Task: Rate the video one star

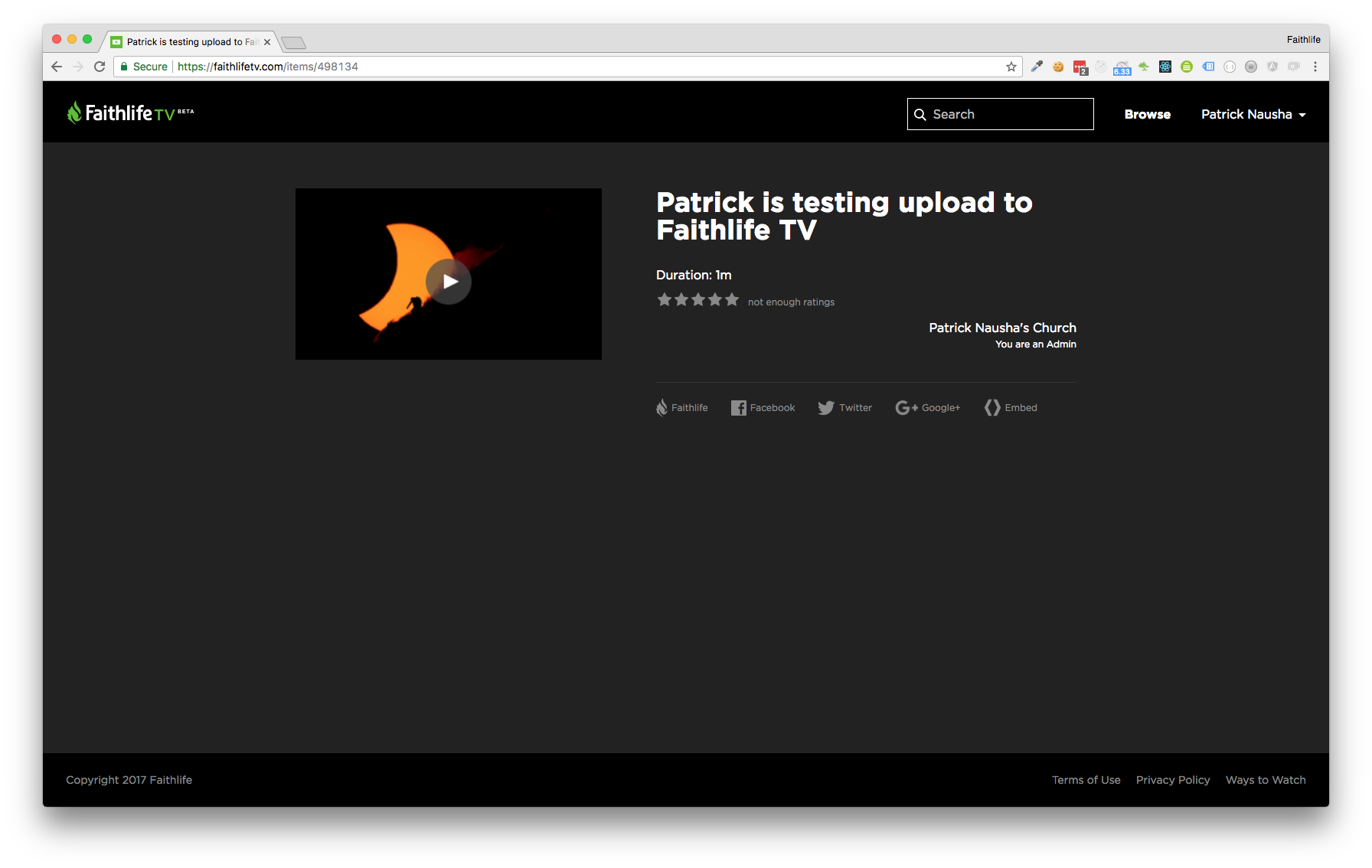Action: pos(665,299)
